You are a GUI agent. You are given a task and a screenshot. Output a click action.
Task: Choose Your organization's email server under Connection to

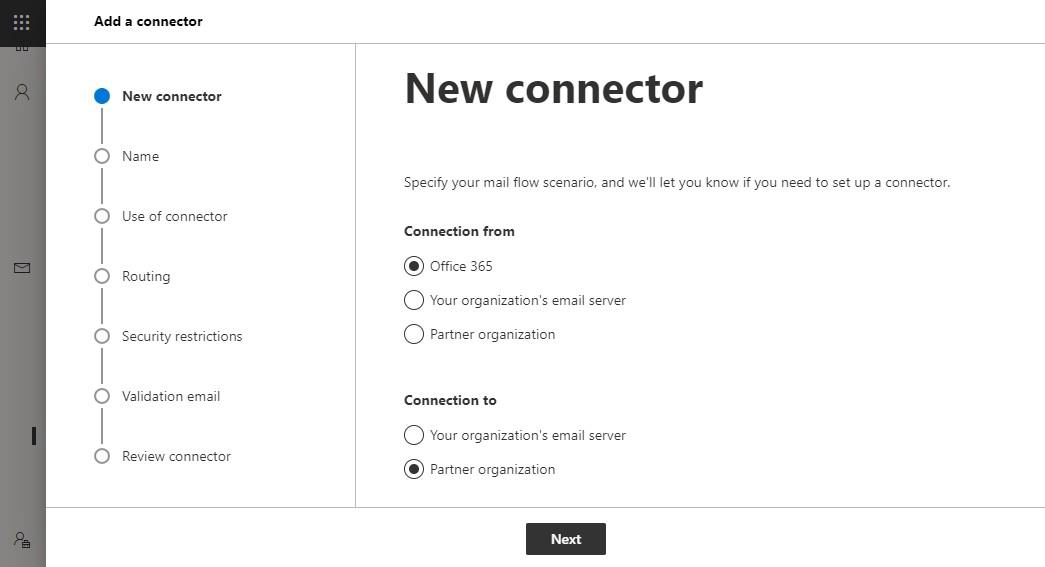pyautogui.click(x=414, y=435)
